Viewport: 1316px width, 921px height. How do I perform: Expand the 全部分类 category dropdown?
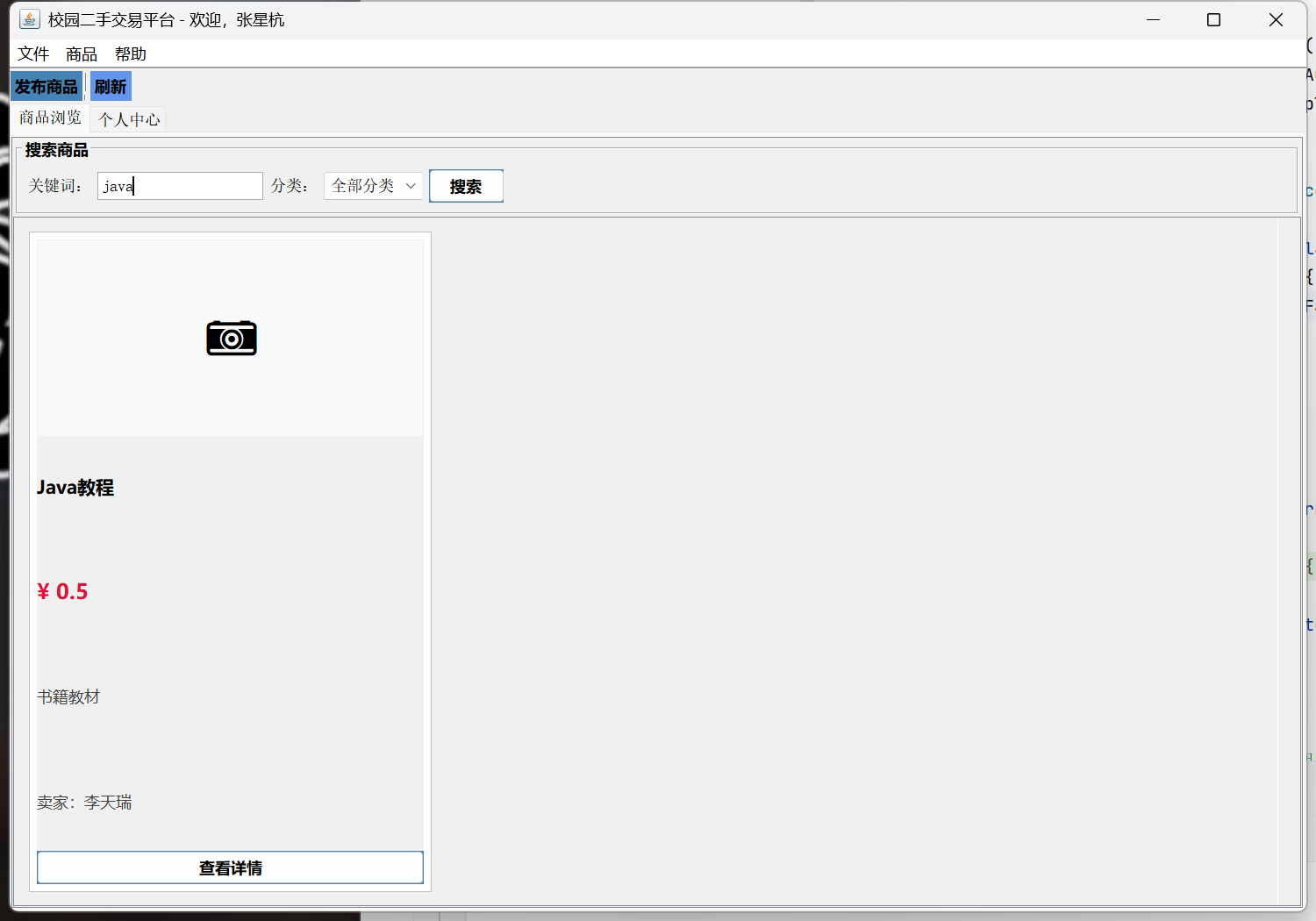tap(374, 186)
